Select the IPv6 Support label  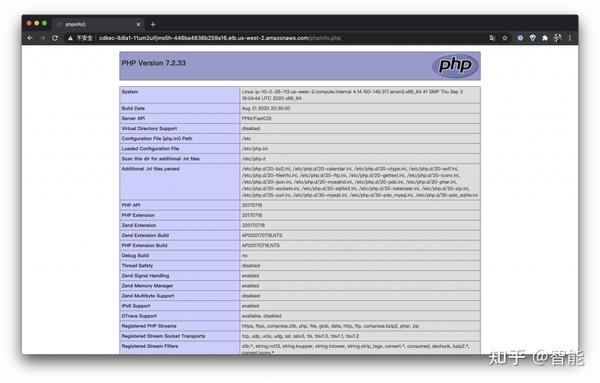[136, 306]
